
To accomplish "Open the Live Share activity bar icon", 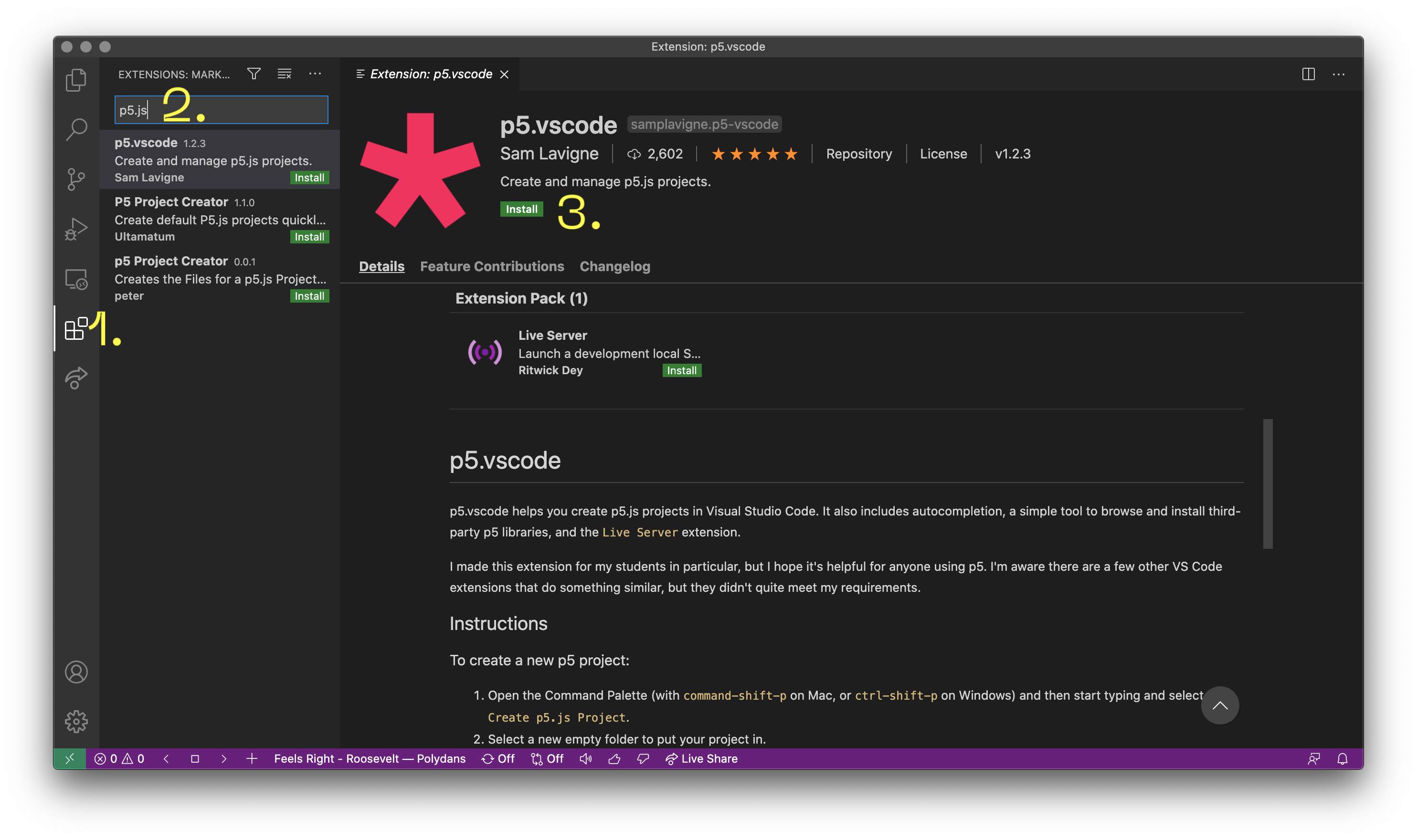I will coord(76,378).
